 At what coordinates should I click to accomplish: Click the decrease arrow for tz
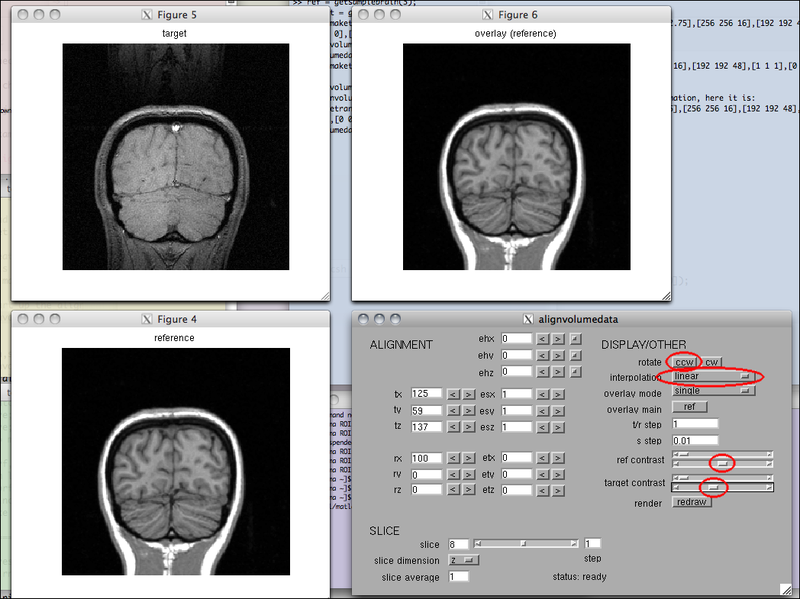pos(453,426)
